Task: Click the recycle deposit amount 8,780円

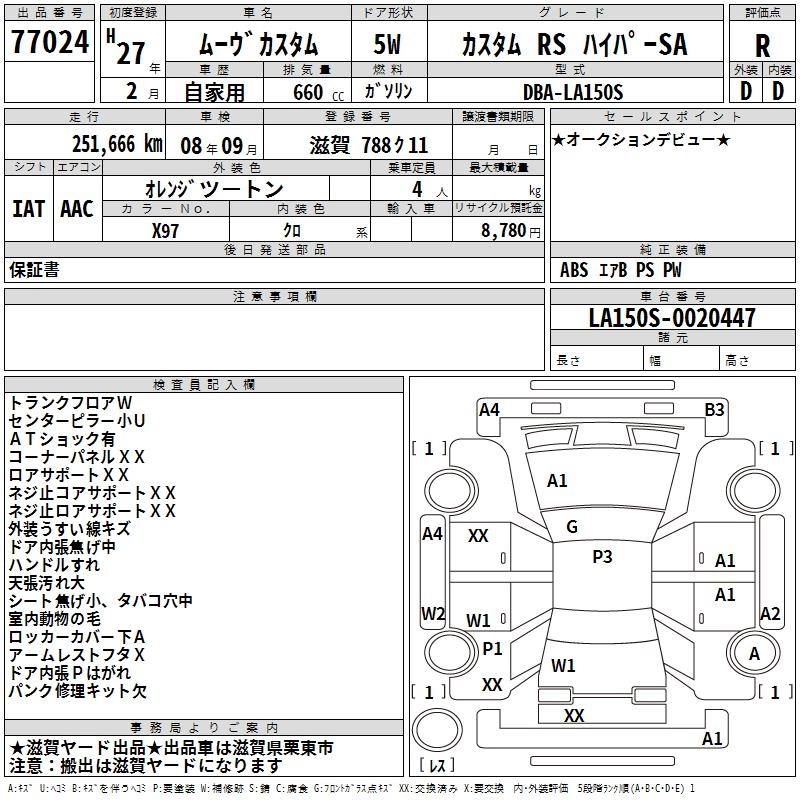Action: [510, 230]
